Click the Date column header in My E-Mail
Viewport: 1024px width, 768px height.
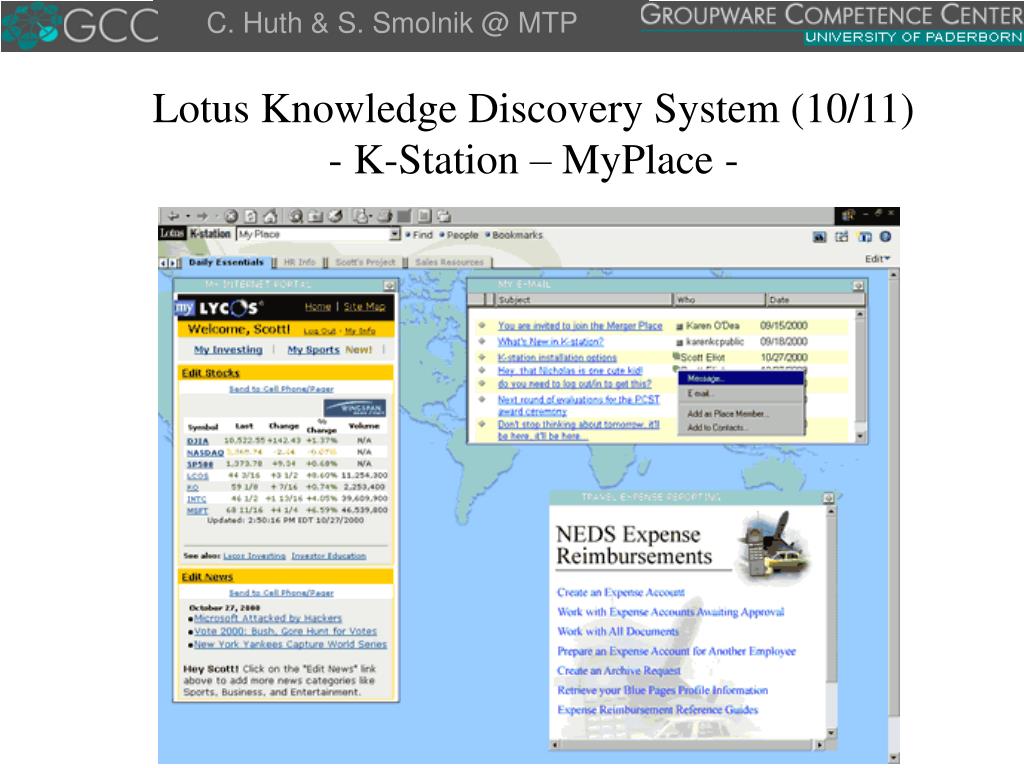(815, 300)
